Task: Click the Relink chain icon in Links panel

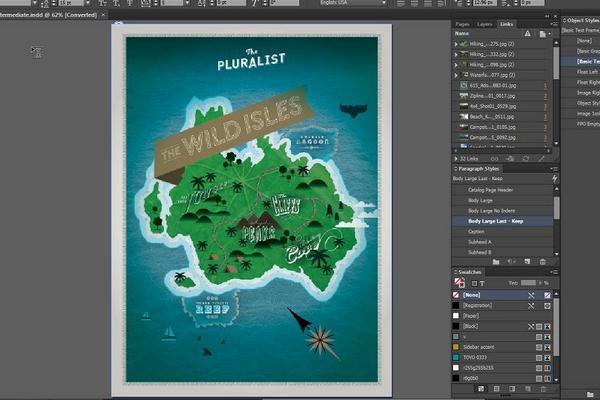Action: (494, 158)
